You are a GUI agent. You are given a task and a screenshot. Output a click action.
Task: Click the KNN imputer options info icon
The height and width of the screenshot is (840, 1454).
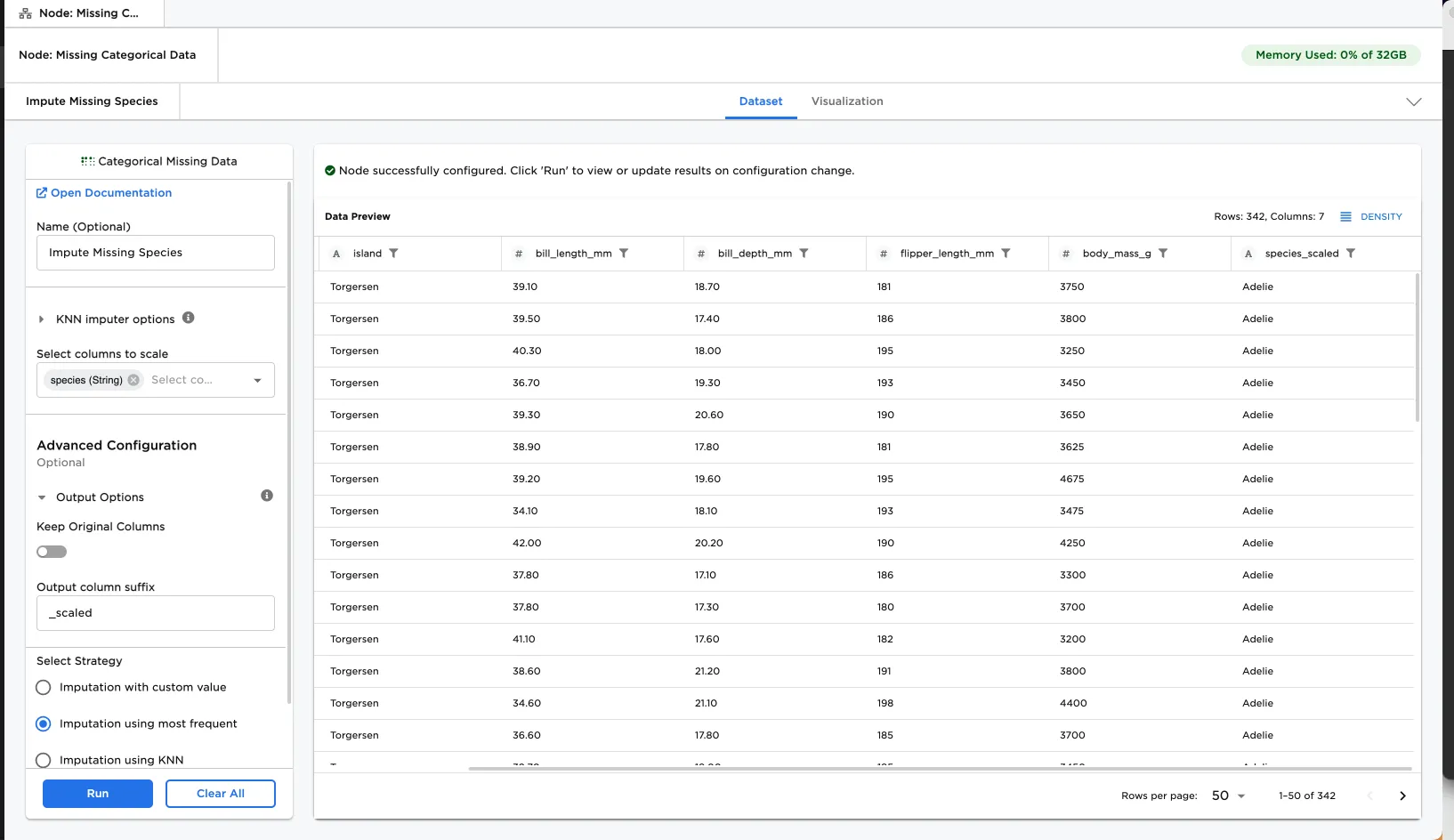pos(189,318)
